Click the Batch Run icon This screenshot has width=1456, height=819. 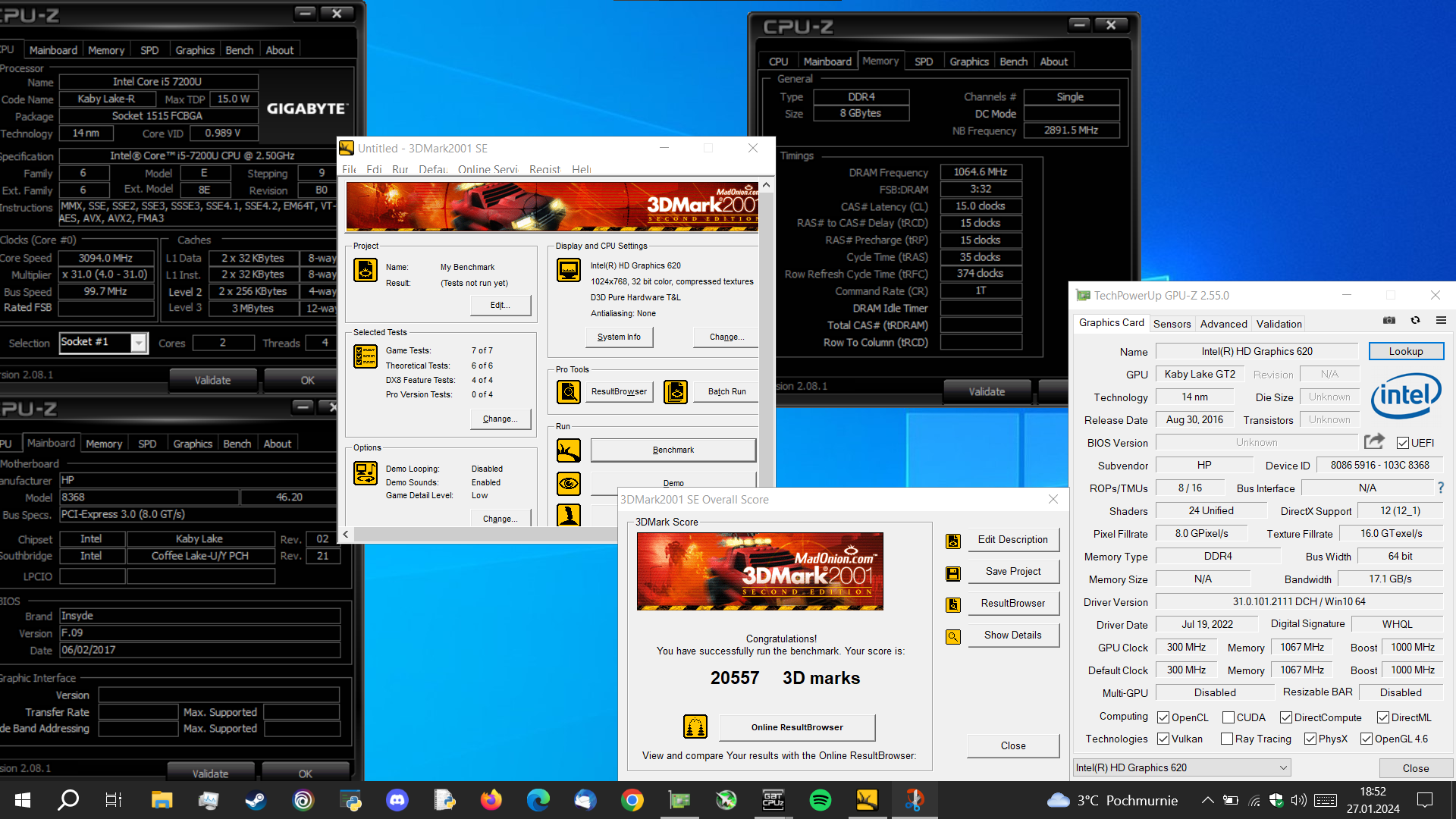tap(676, 392)
